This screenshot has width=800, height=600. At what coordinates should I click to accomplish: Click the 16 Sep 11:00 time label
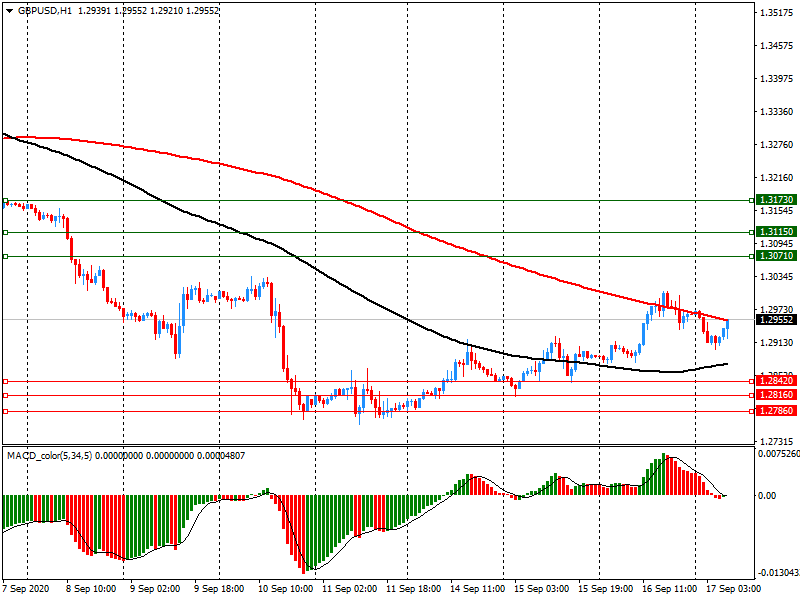[669, 589]
